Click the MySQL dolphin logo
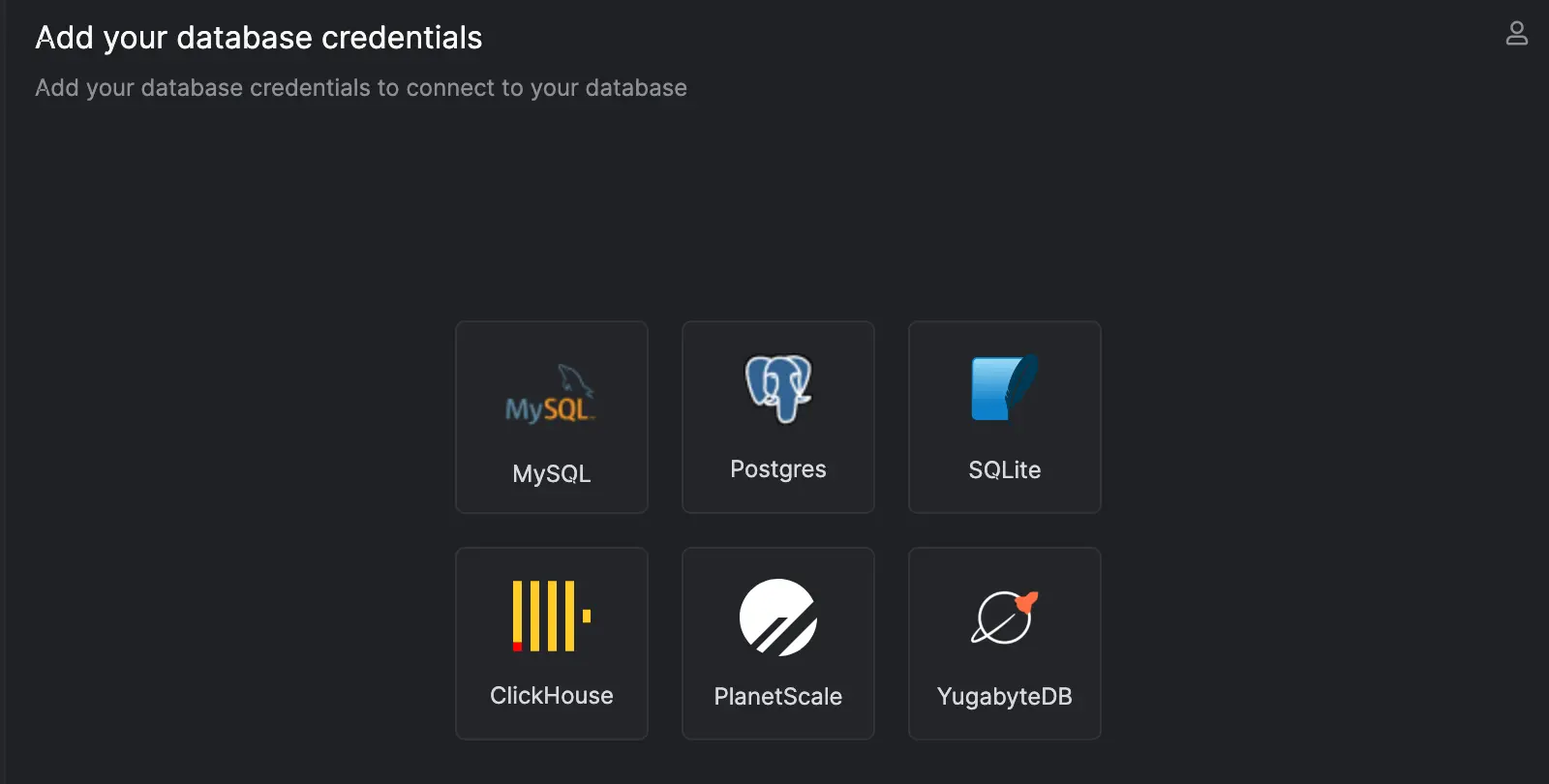 click(x=551, y=395)
